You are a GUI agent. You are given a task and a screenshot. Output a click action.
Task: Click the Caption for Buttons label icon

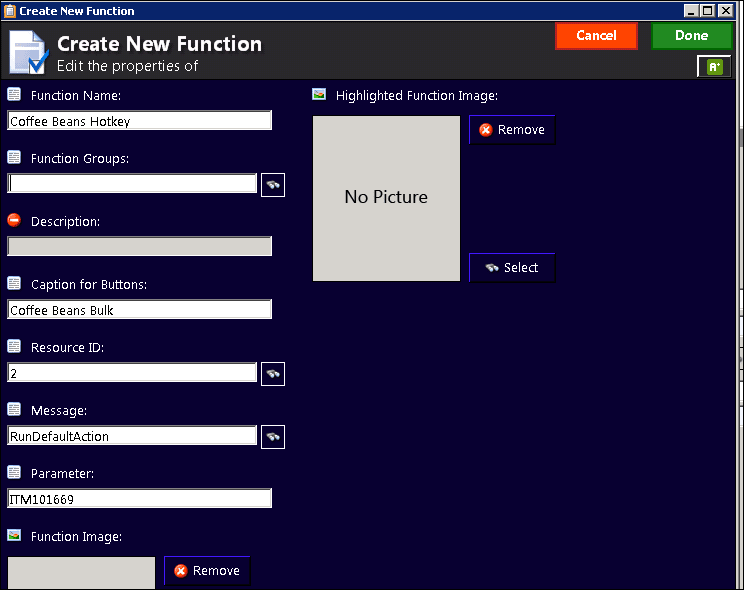[14, 283]
